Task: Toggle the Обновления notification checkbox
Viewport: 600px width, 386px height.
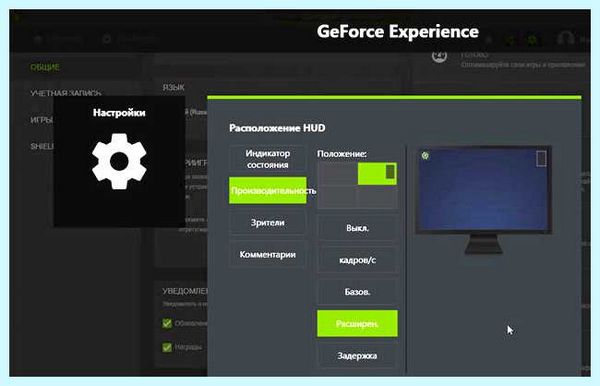Action: click(x=167, y=323)
